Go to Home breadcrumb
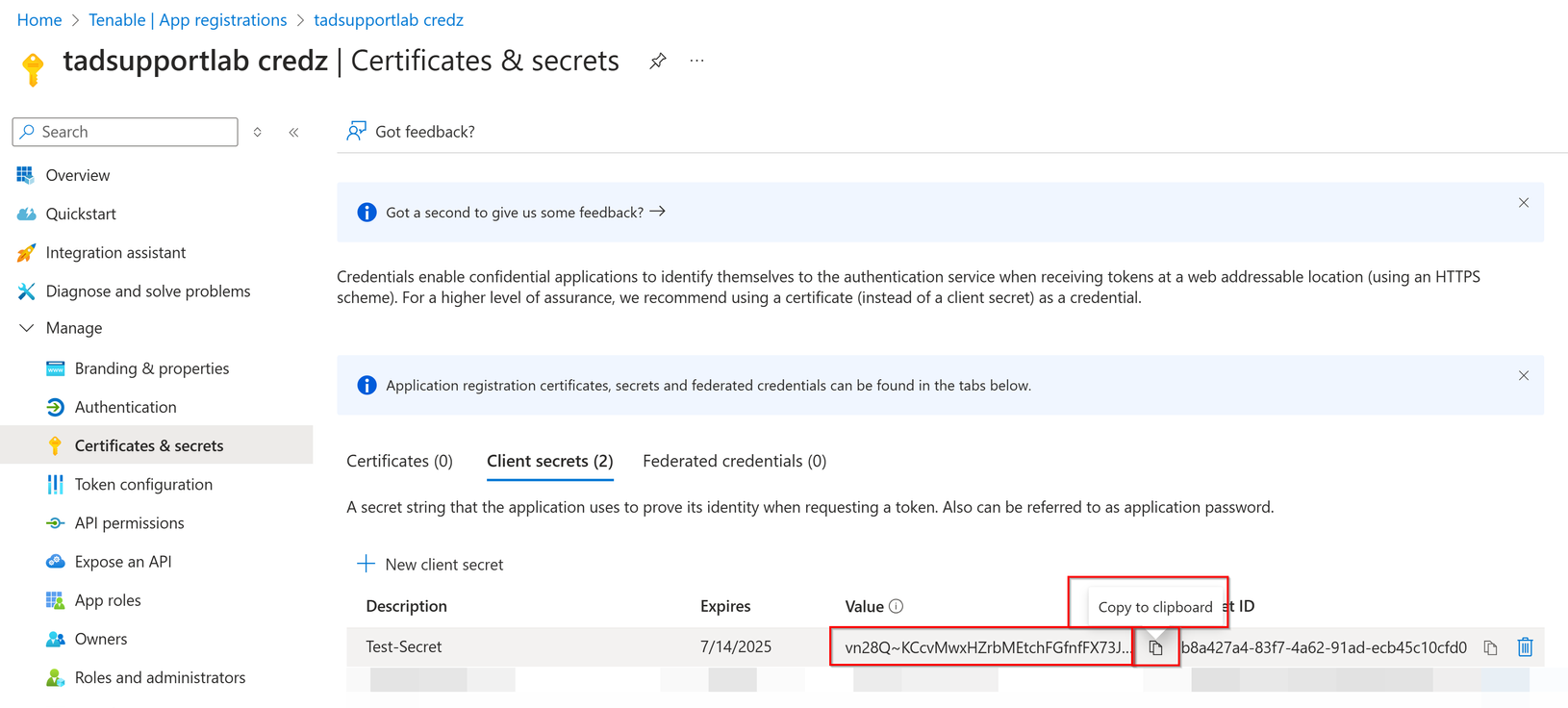 click(x=39, y=19)
